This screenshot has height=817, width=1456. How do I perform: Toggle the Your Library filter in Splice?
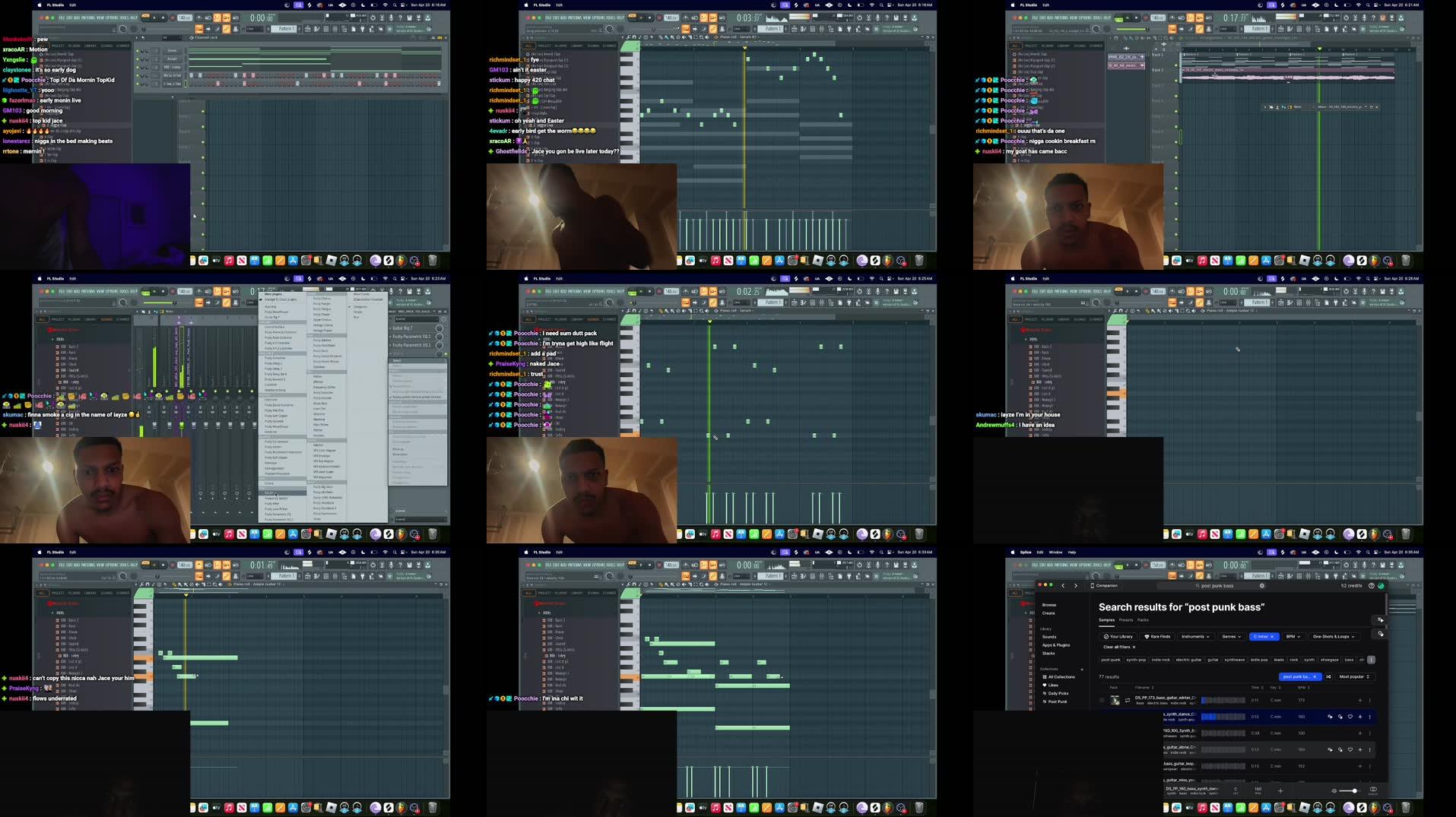[1118, 637]
